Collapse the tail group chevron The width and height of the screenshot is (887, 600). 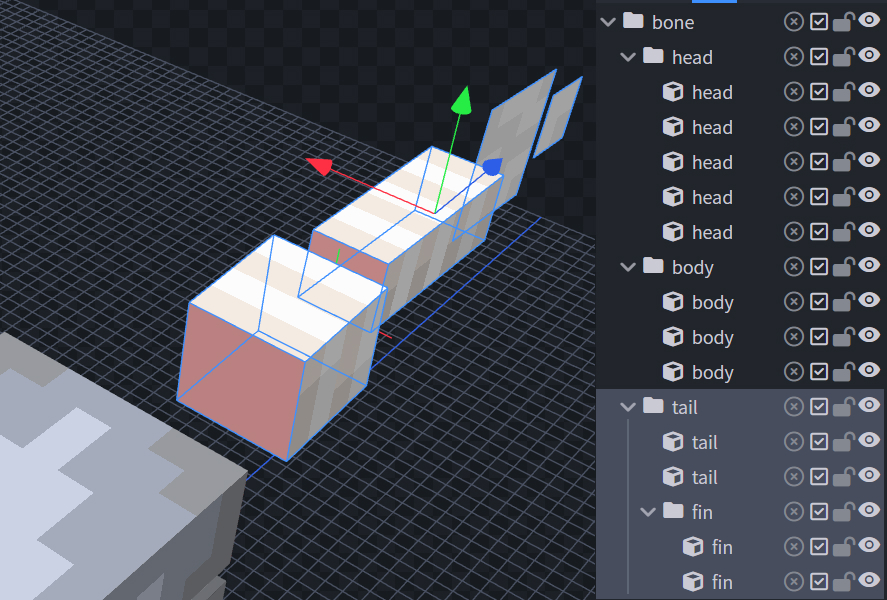(628, 407)
